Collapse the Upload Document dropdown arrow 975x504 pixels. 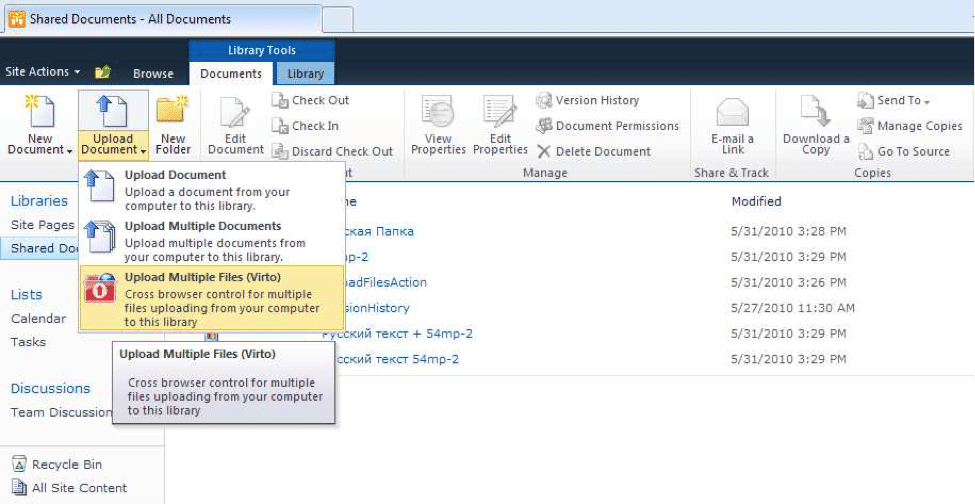click(143, 151)
